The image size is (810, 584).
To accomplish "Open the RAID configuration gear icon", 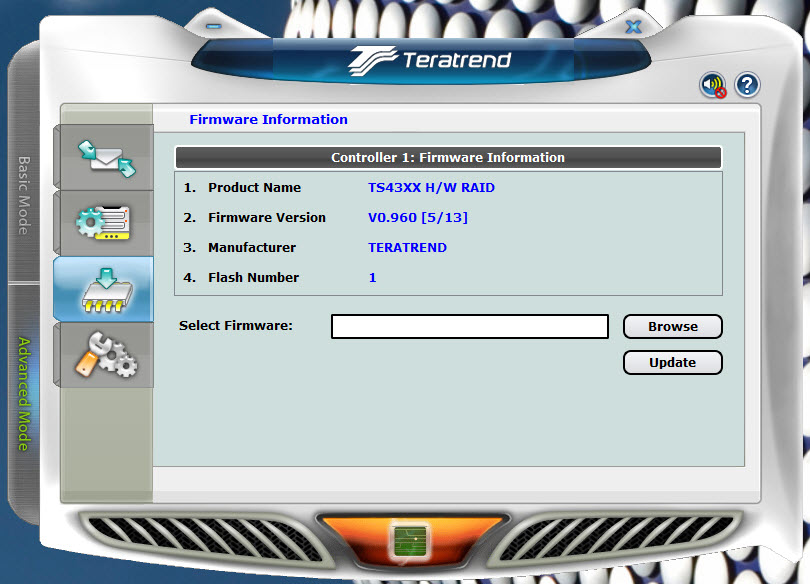I will [103, 223].
